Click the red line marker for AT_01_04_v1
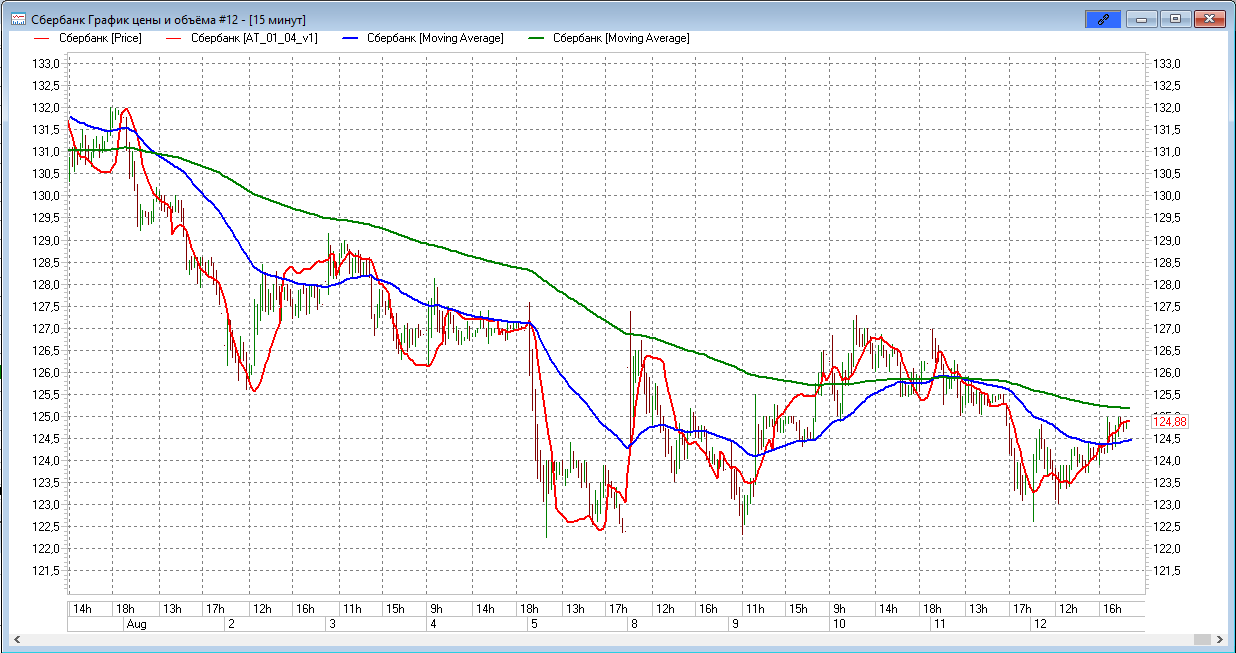The image size is (1236, 653). tap(172, 38)
